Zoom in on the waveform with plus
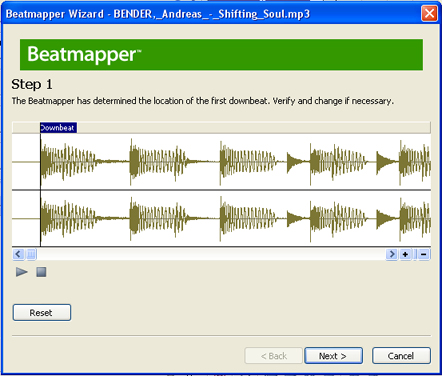This screenshot has width=442, height=376. (x=405, y=254)
